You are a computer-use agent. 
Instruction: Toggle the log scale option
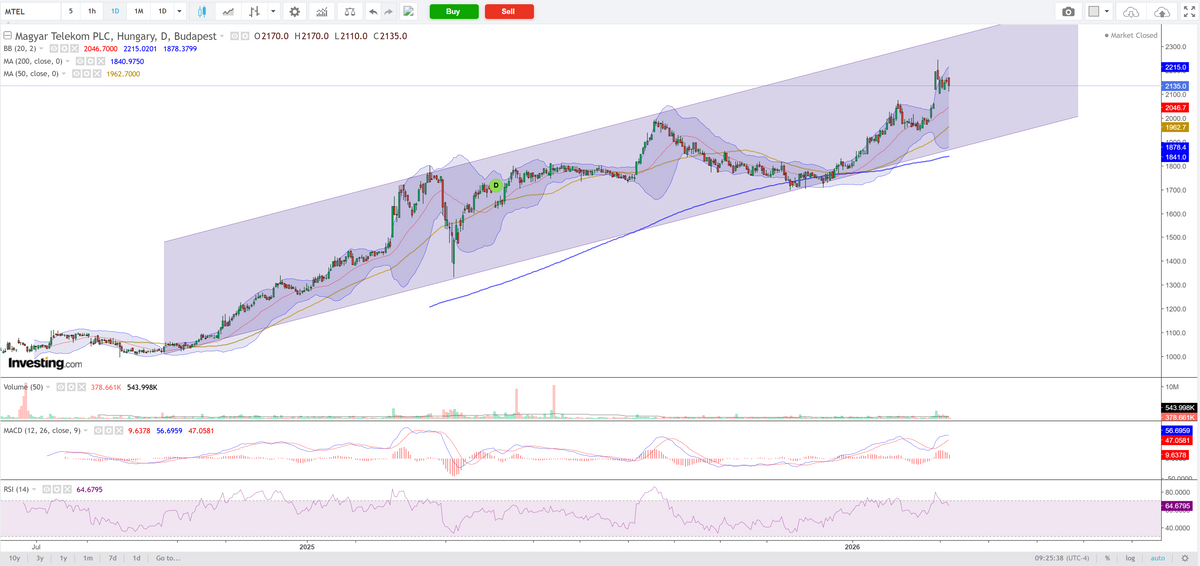1130,558
